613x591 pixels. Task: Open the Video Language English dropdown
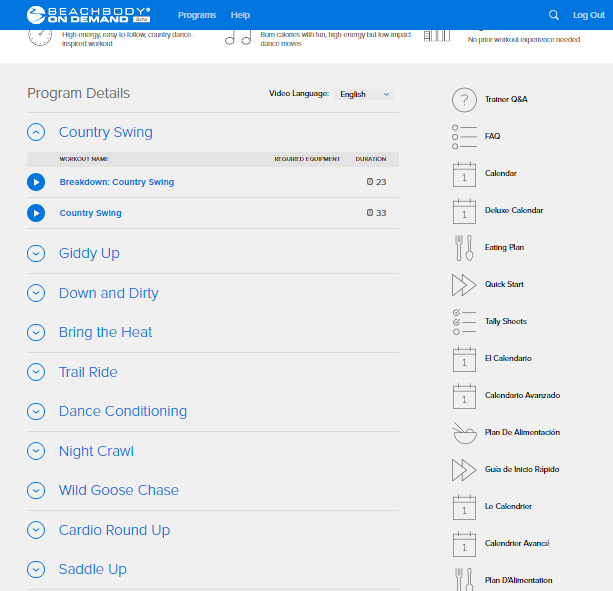click(364, 94)
